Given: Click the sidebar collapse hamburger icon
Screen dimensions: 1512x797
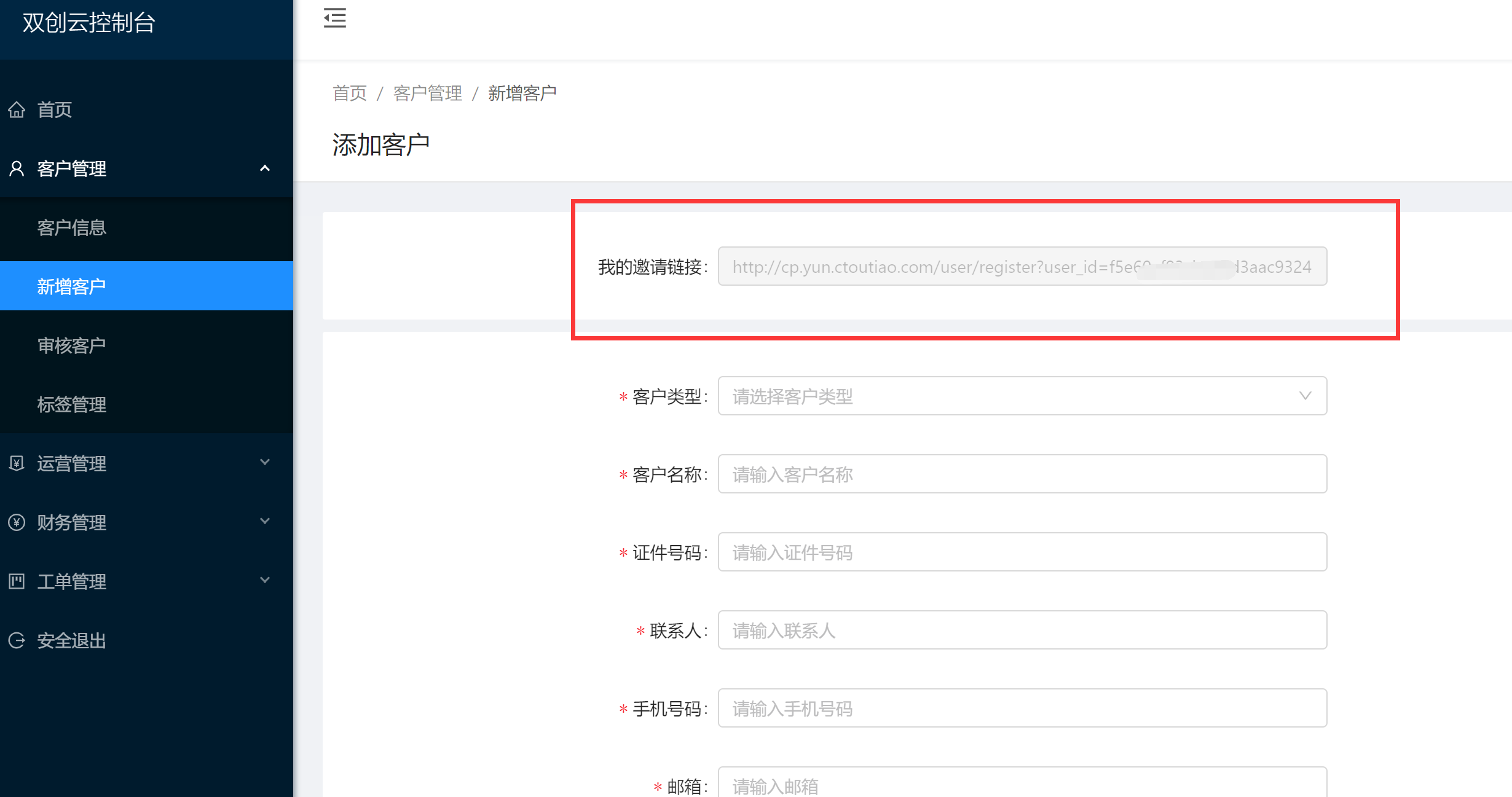Looking at the screenshot, I should coord(334,18).
